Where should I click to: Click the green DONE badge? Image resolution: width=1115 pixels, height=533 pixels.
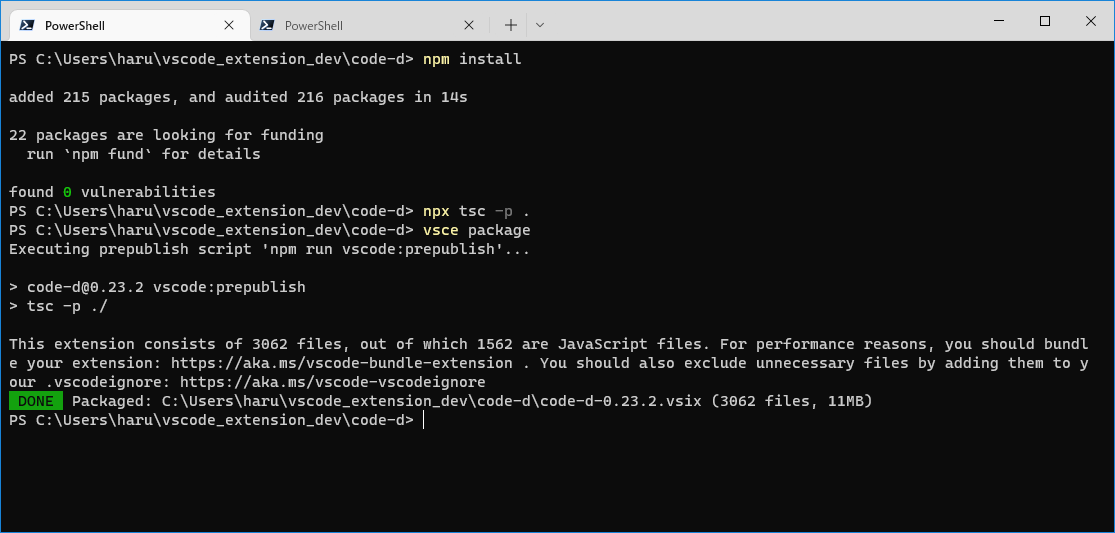click(x=36, y=402)
